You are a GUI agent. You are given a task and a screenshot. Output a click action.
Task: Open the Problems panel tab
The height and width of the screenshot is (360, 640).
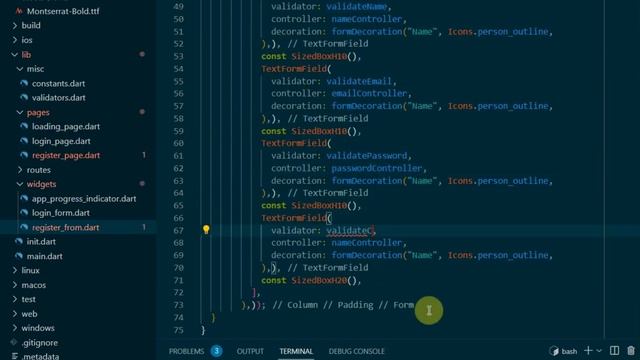(187, 351)
